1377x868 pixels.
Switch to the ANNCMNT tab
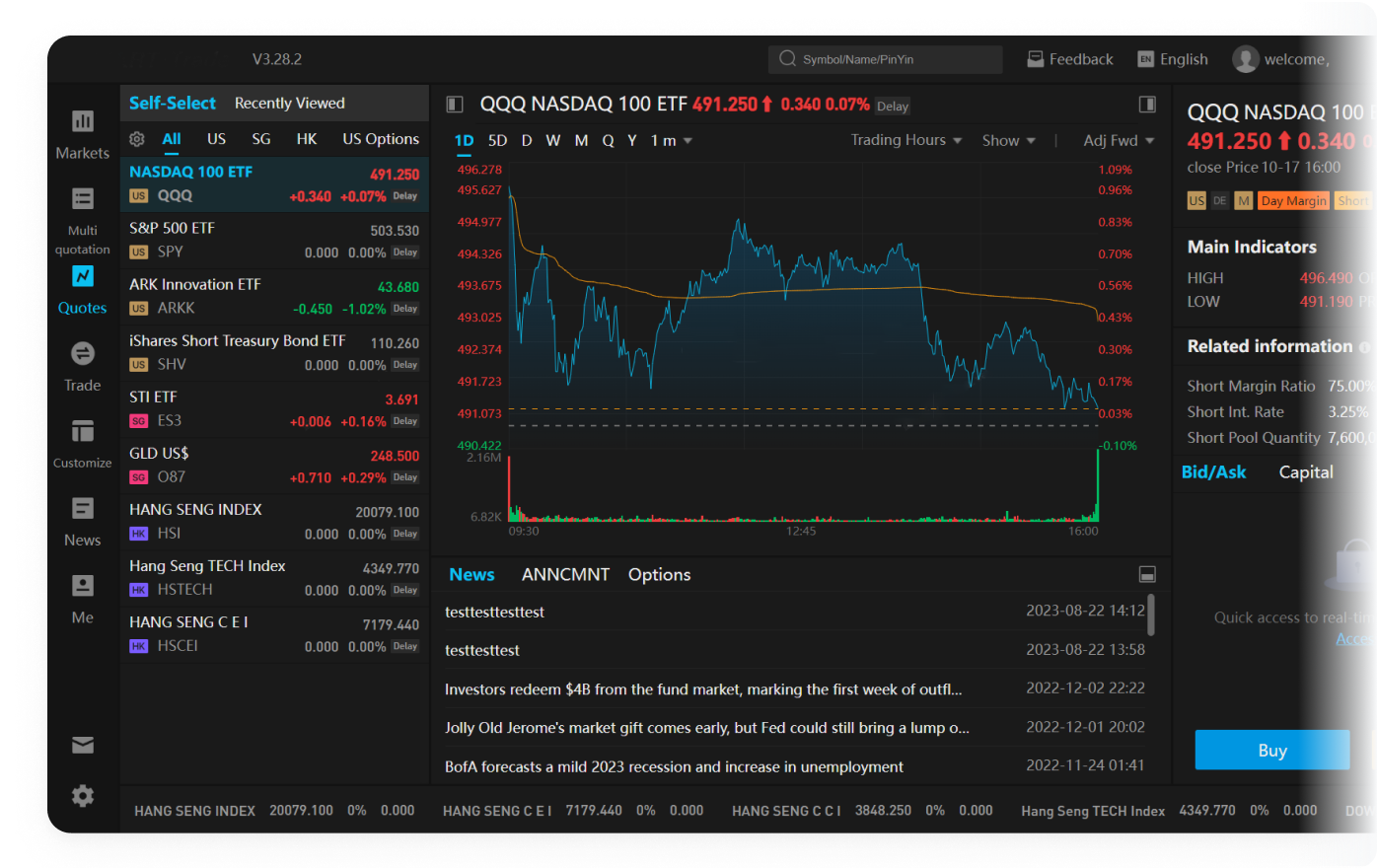pyautogui.click(x=565, y=574)
